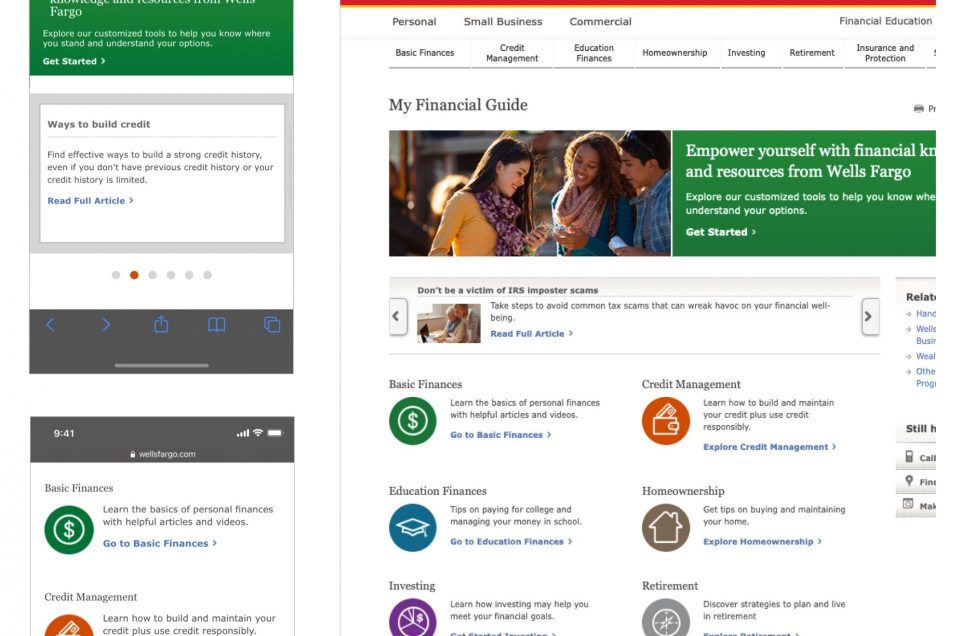Open Explore Credit Management link
This screenshot has width=960, height=636.
(x=768, y=447)
